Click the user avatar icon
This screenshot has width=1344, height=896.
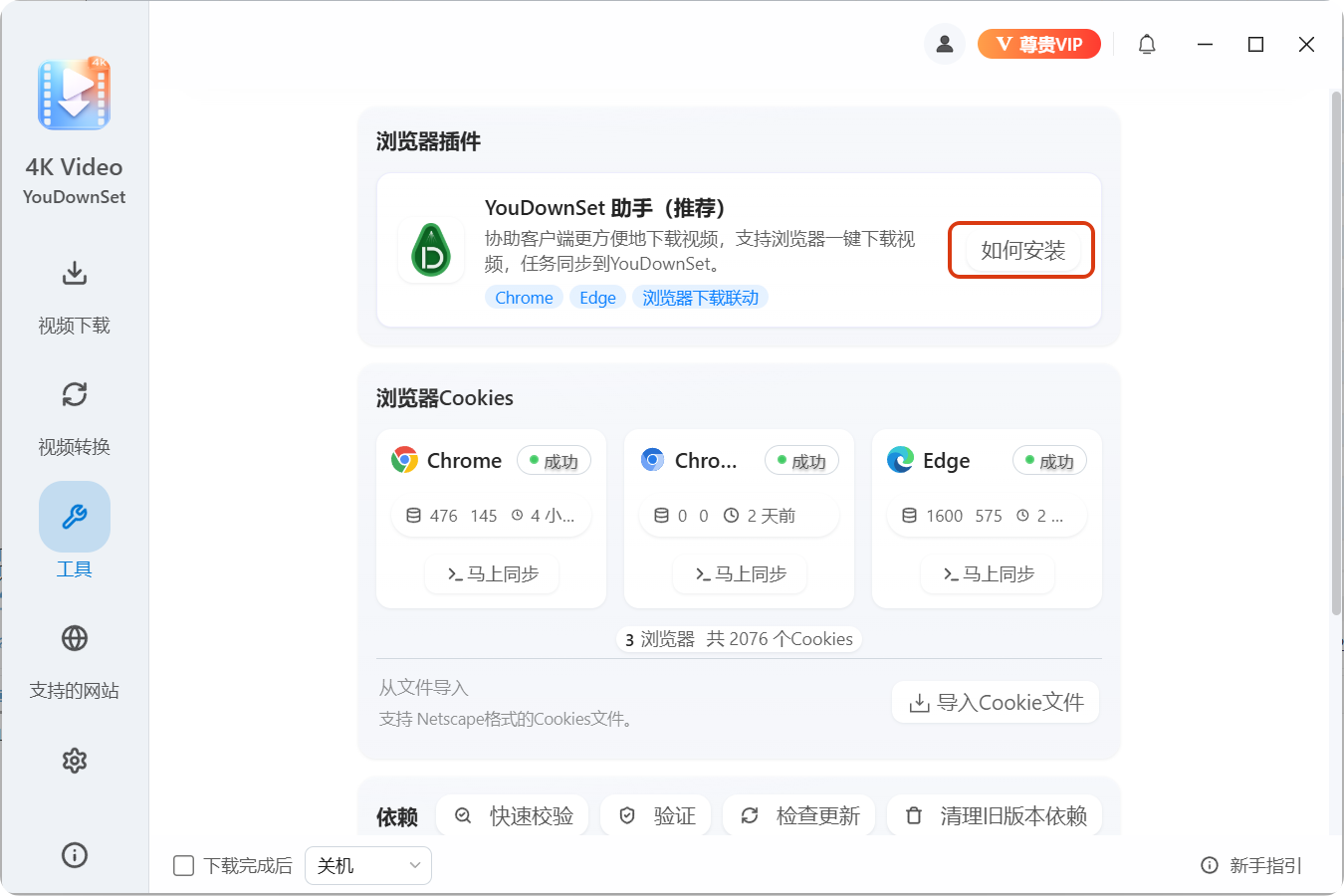(x=944, y=44)
